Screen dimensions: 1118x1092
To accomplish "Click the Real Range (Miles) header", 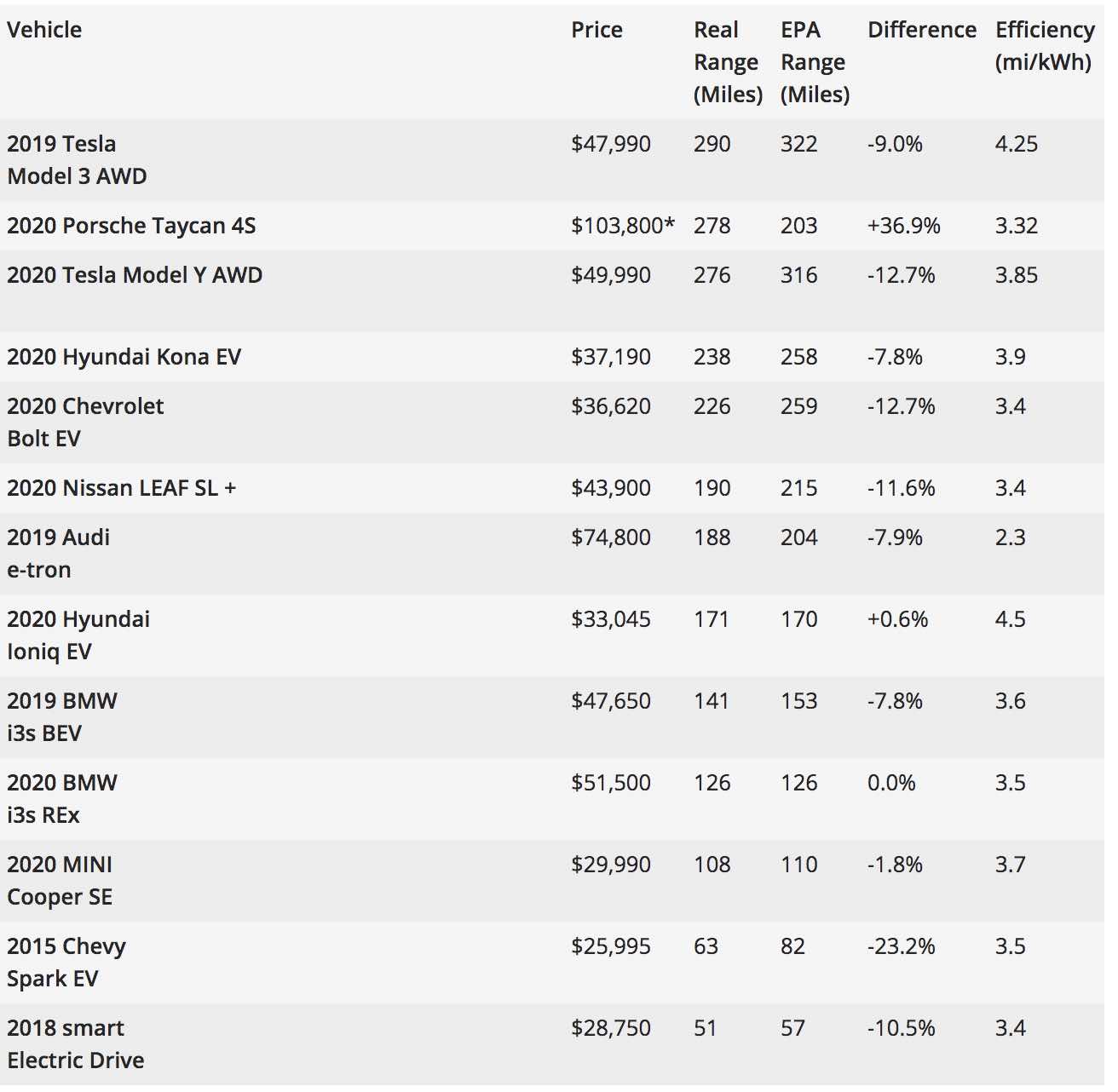I will pos(727,62).
